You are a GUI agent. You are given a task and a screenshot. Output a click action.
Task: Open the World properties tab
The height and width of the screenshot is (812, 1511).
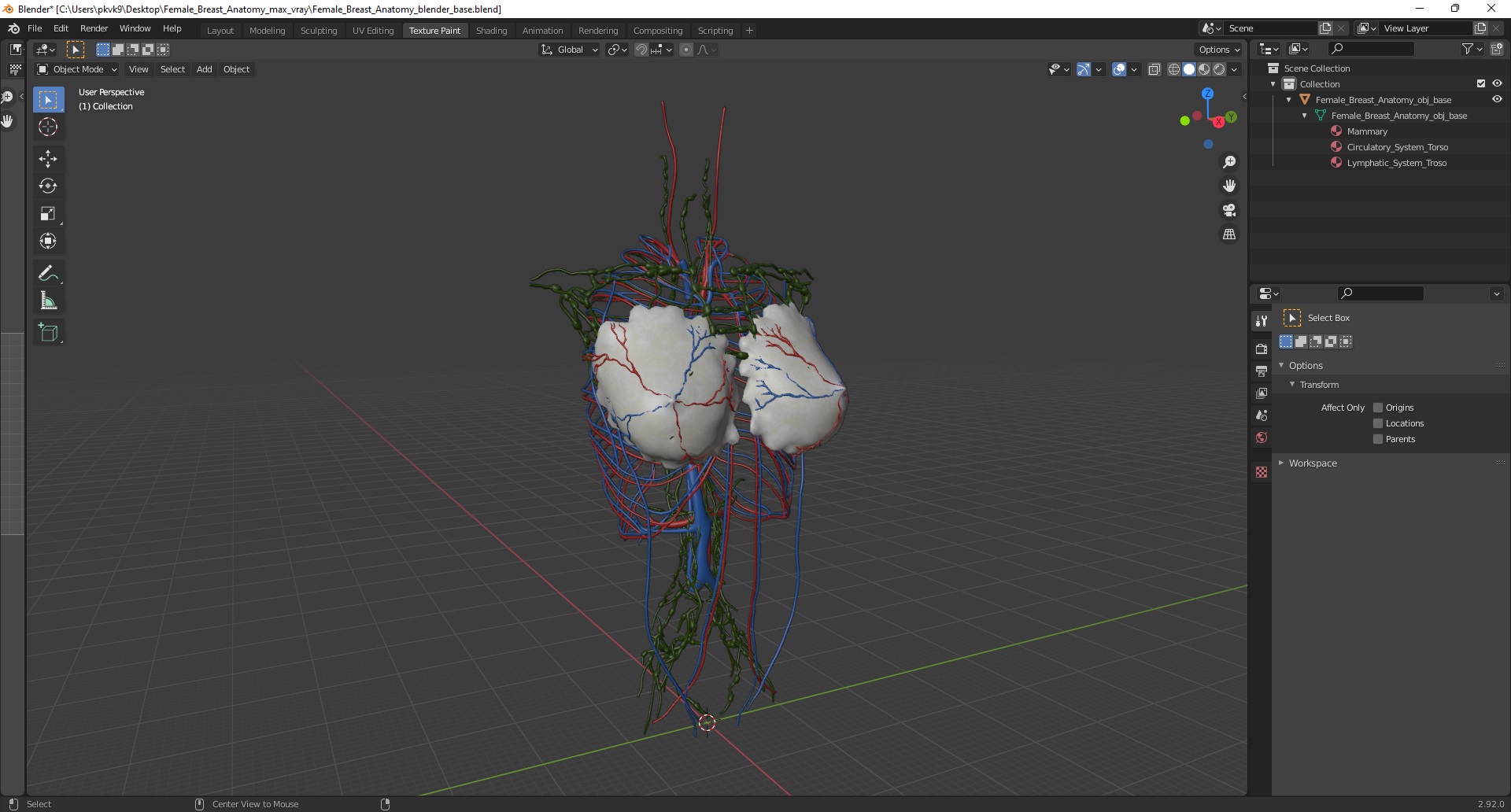coord(1262,437)
